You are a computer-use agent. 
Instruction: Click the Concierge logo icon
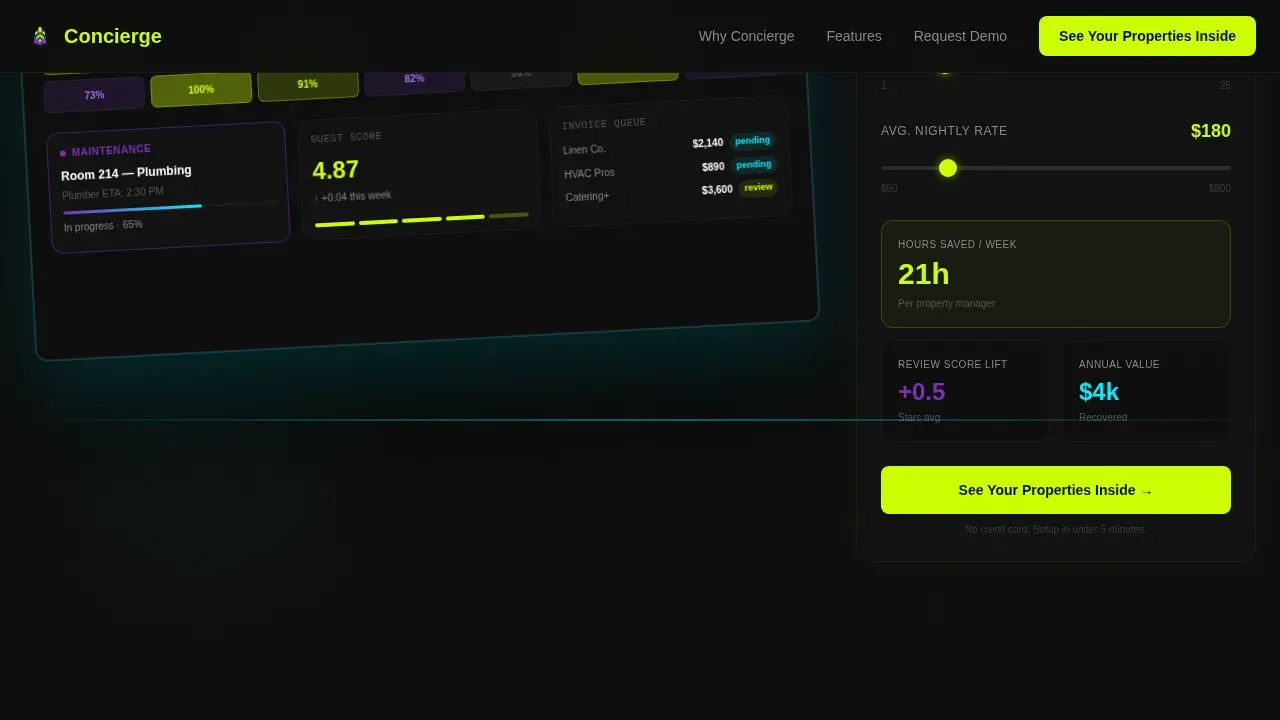tap(40, 36)
